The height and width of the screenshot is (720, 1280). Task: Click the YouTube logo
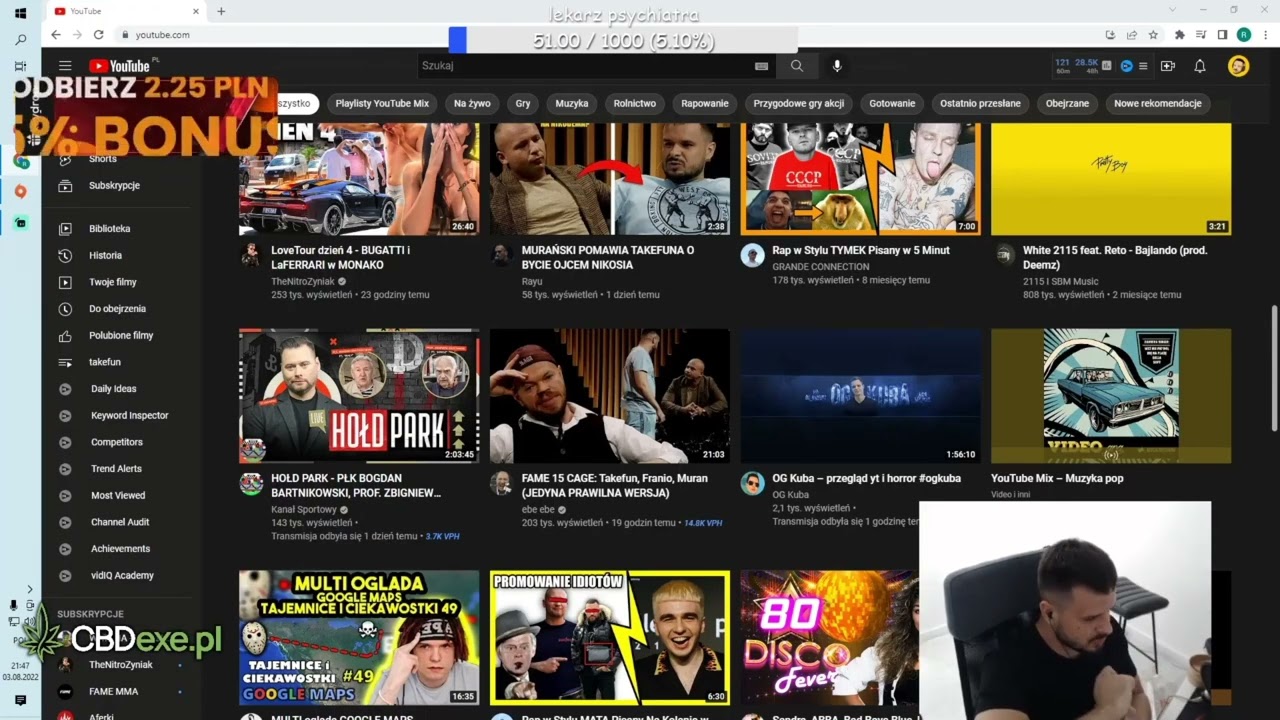120,66
